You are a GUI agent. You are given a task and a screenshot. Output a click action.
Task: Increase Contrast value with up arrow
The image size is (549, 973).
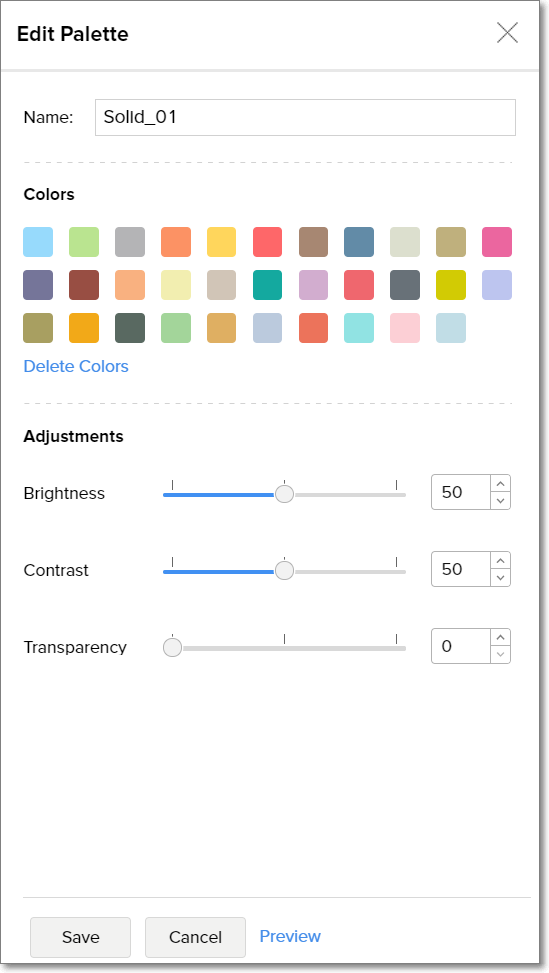coord(501,561)
